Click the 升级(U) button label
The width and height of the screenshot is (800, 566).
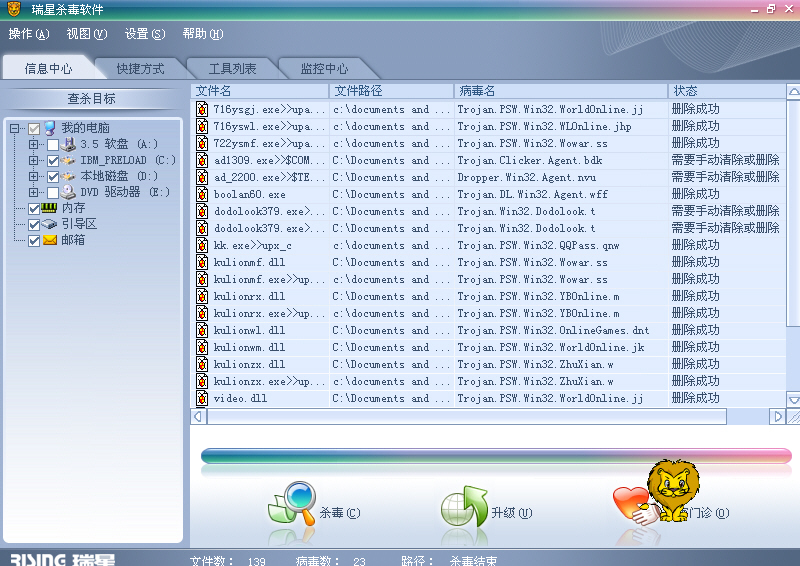[512, 513]
